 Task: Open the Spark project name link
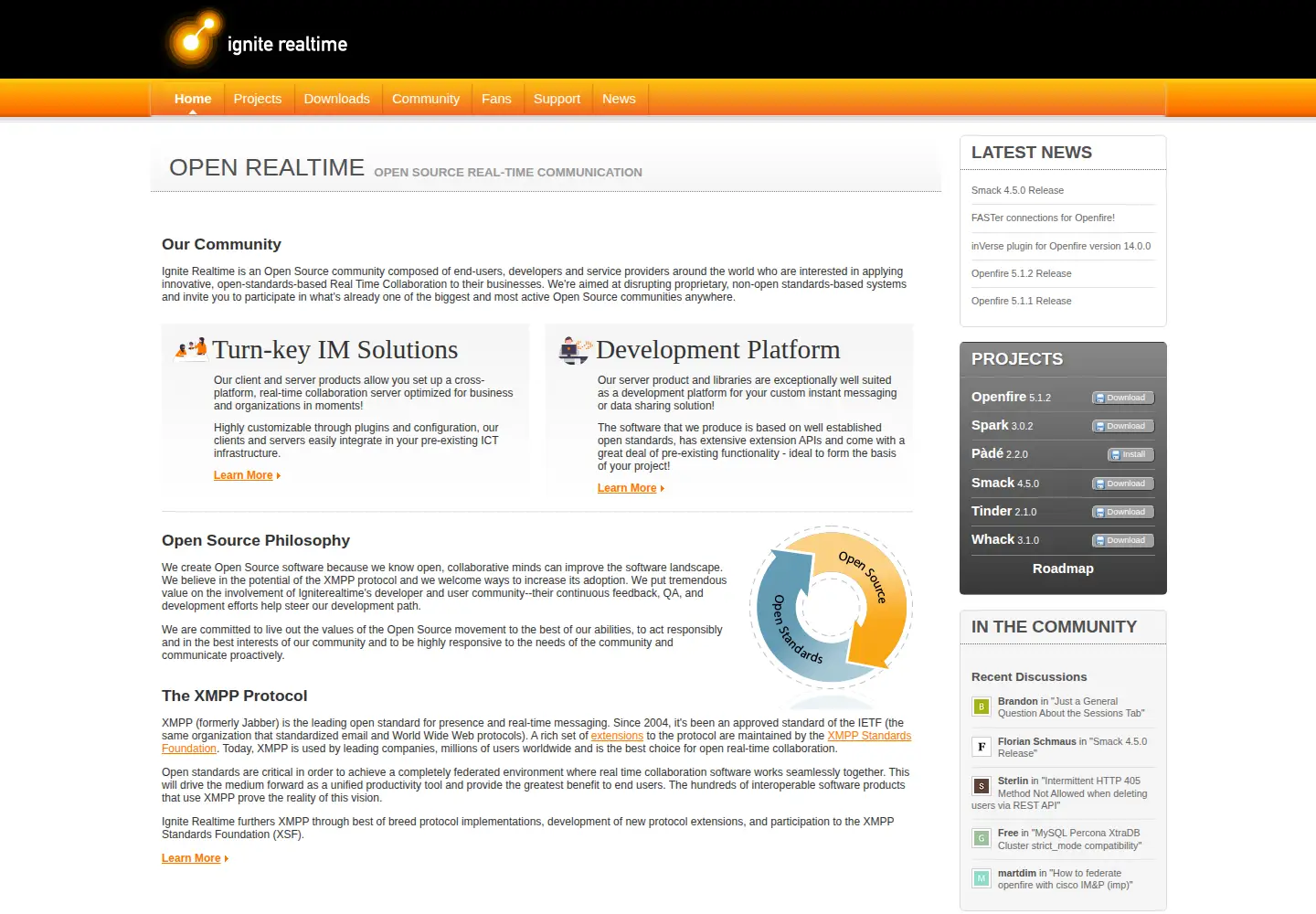990,425
